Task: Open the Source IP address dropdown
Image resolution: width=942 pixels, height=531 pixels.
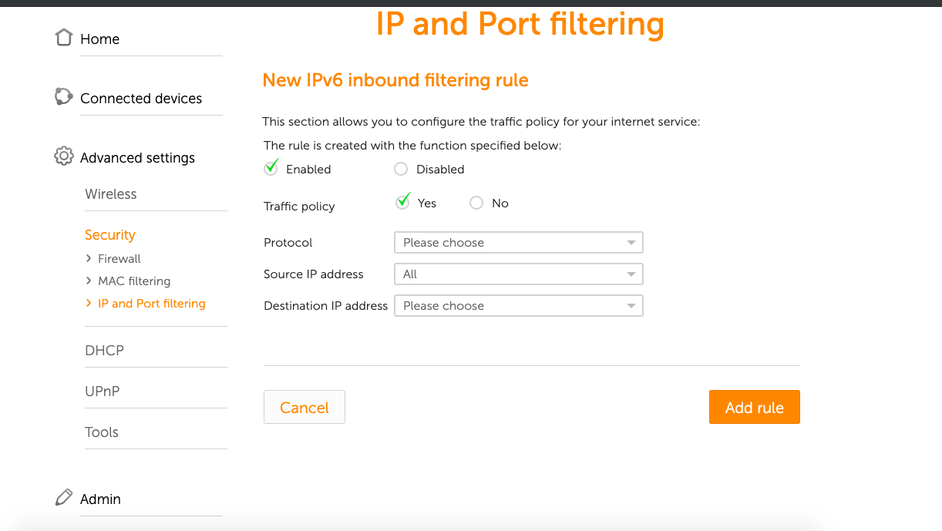Action: point(518,274)
